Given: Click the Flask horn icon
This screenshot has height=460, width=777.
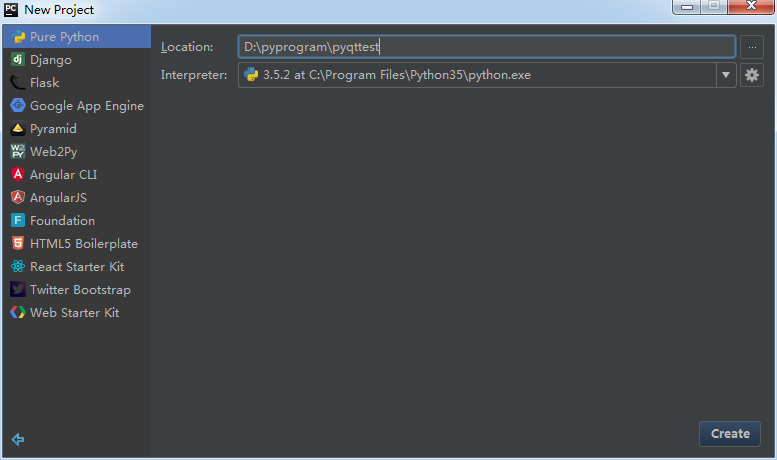Looking at the screenshot, I should click(18, 82).
